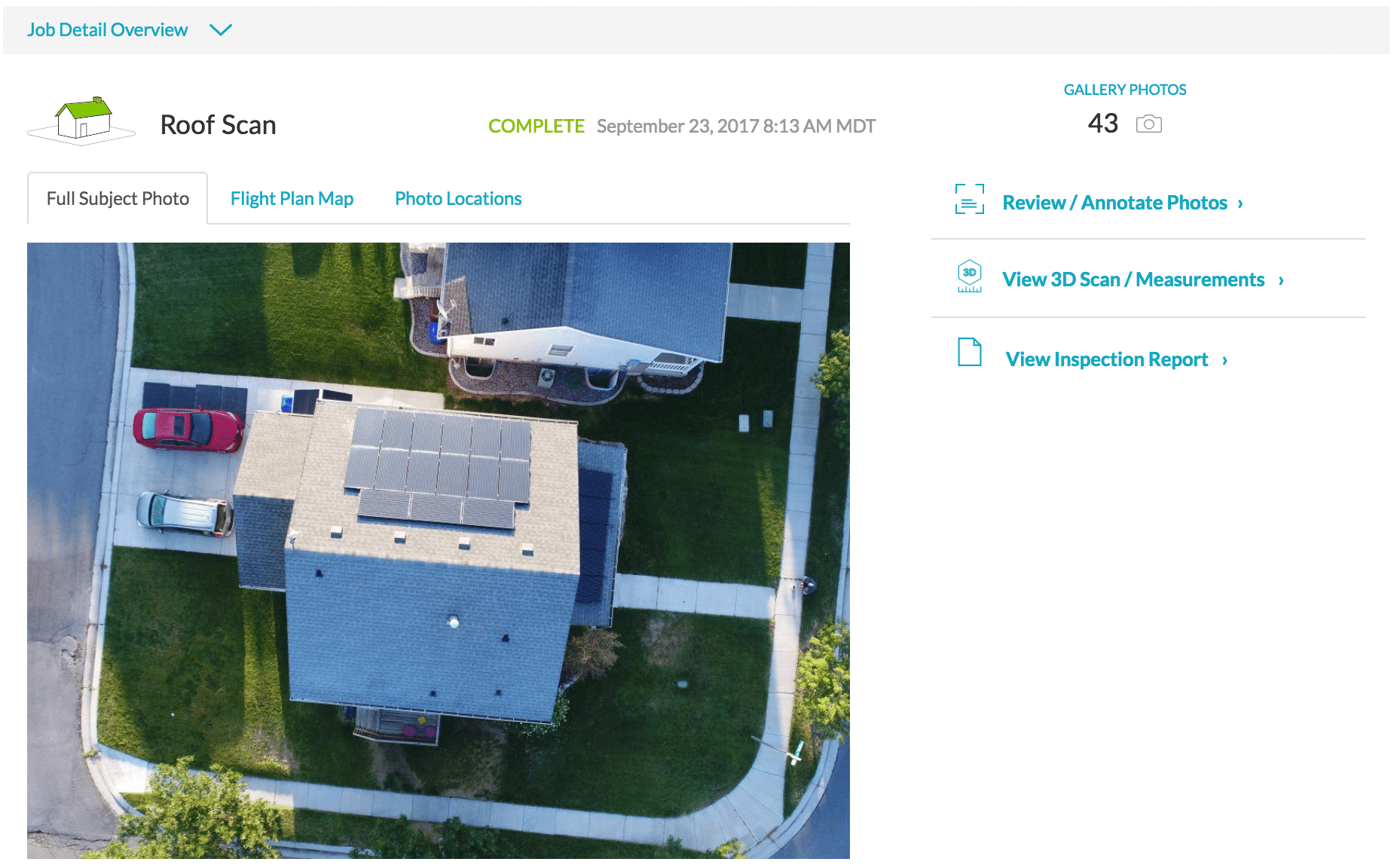Click the 43 gallery photo count

[x=1102, y=124]
